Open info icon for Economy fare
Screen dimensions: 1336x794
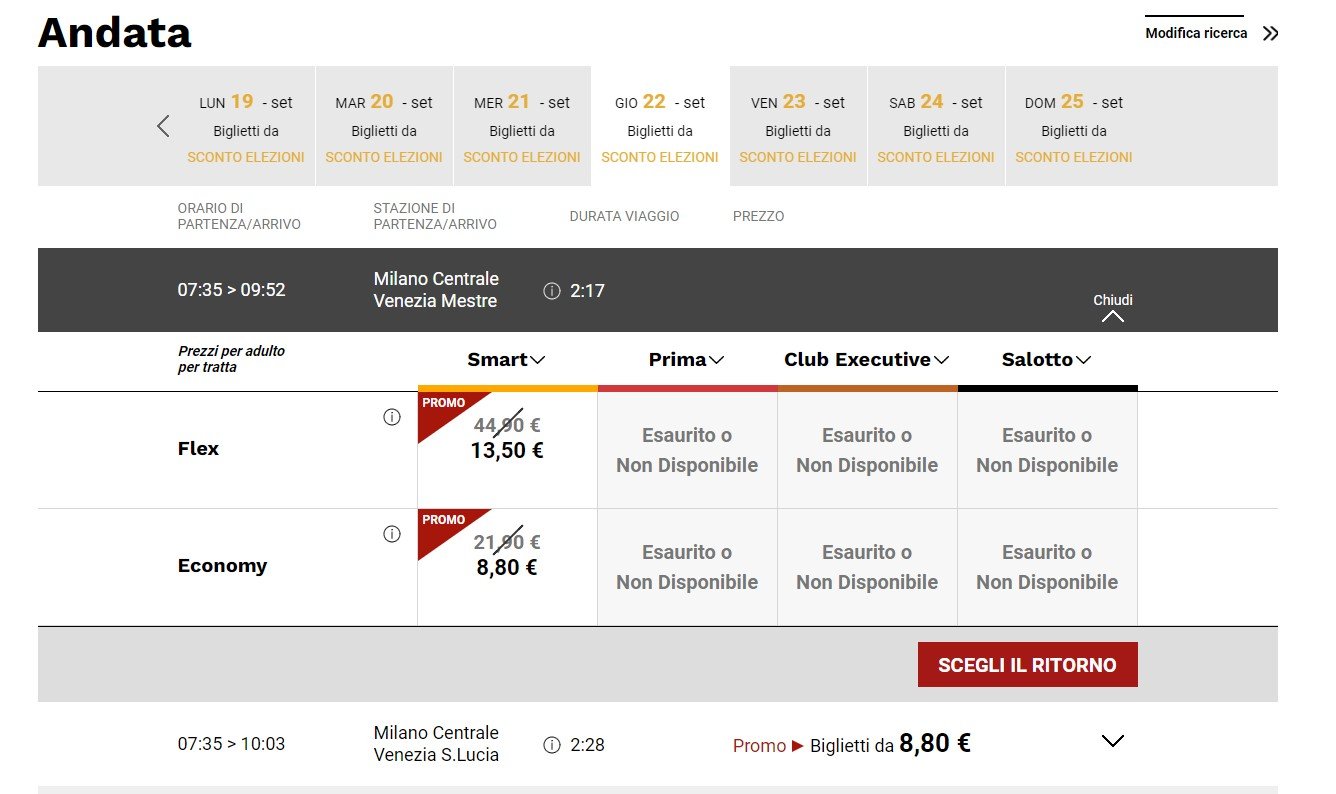click(x=392, y=535)
